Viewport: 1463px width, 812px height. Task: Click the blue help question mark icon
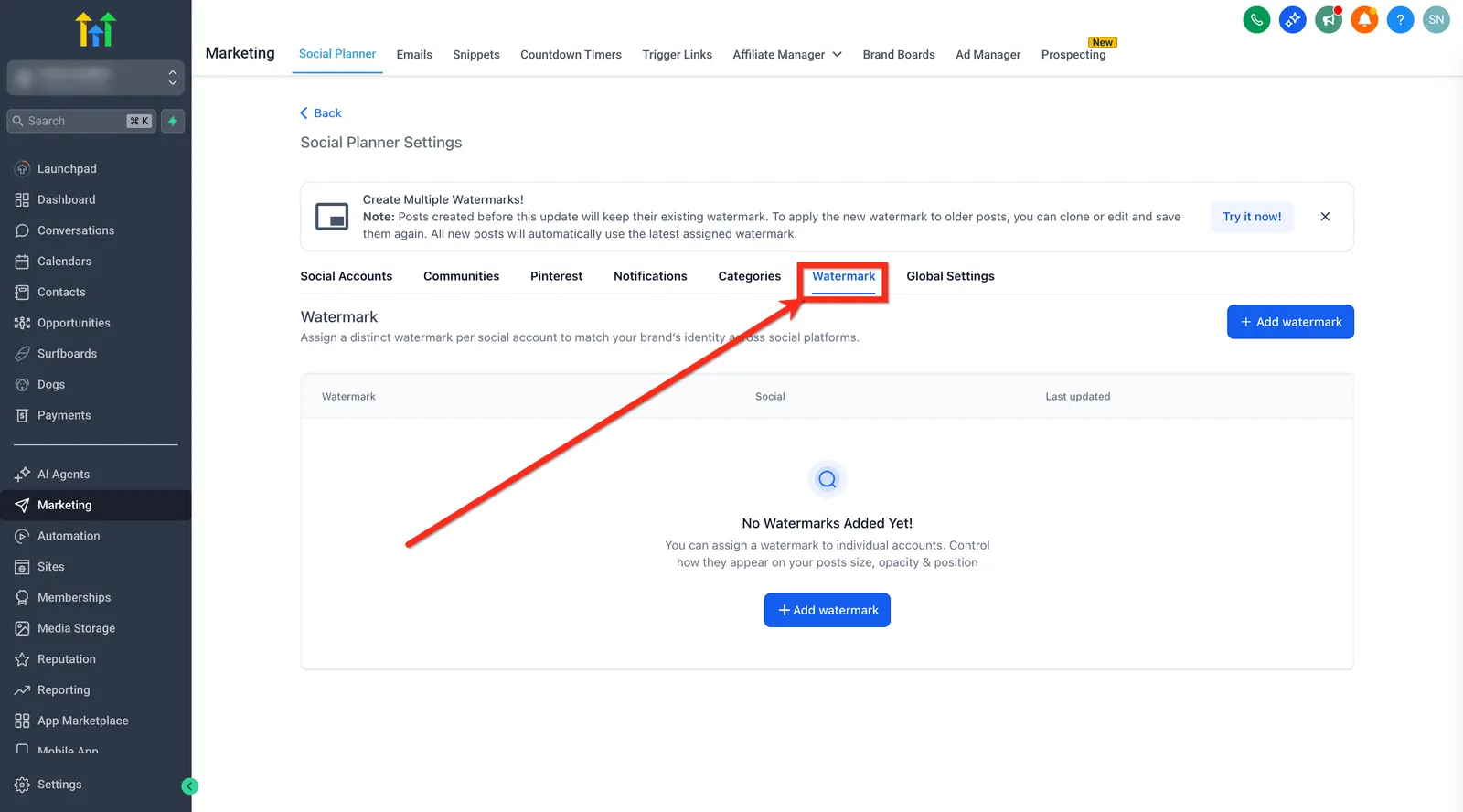1400,19
